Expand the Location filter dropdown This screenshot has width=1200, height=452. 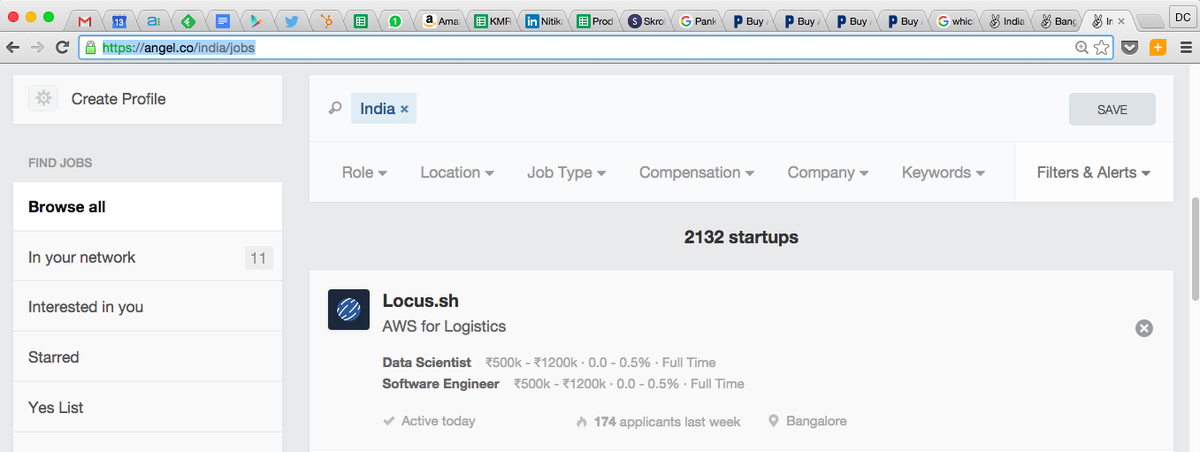(457, 172)
